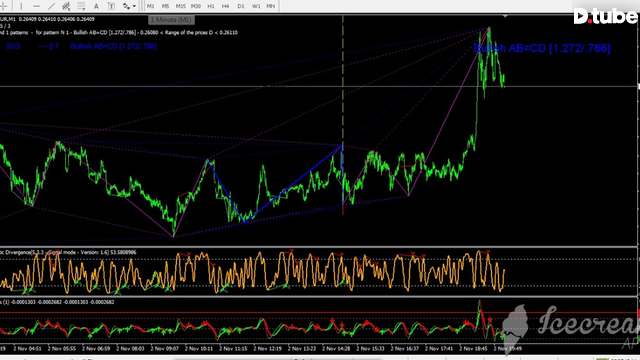Image resolution: width=640 pixels, height=360 pixels.
Task: Switch chart to H1 timeframe
Action: coord(211,6)
